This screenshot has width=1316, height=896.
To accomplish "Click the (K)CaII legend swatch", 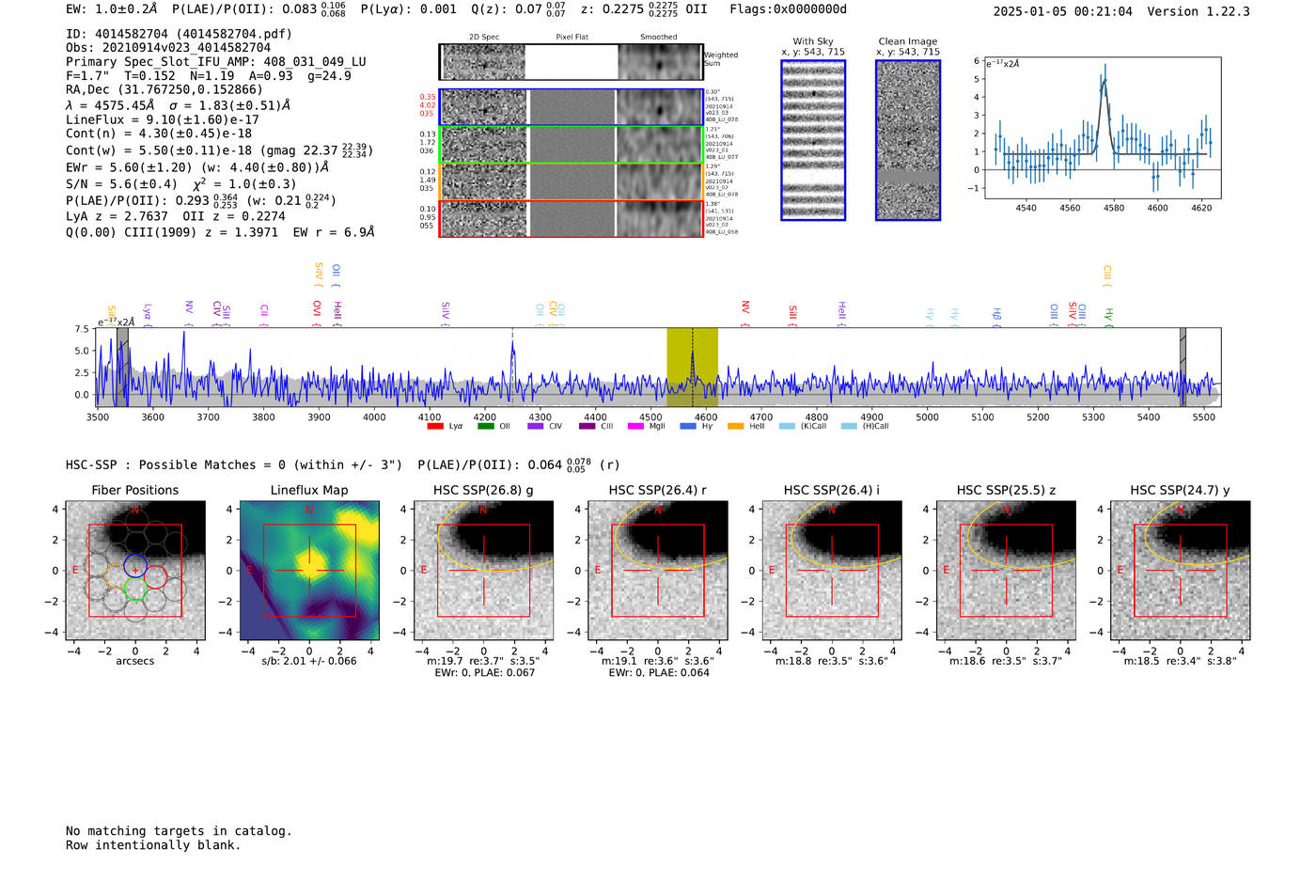I will pos(787,426).
